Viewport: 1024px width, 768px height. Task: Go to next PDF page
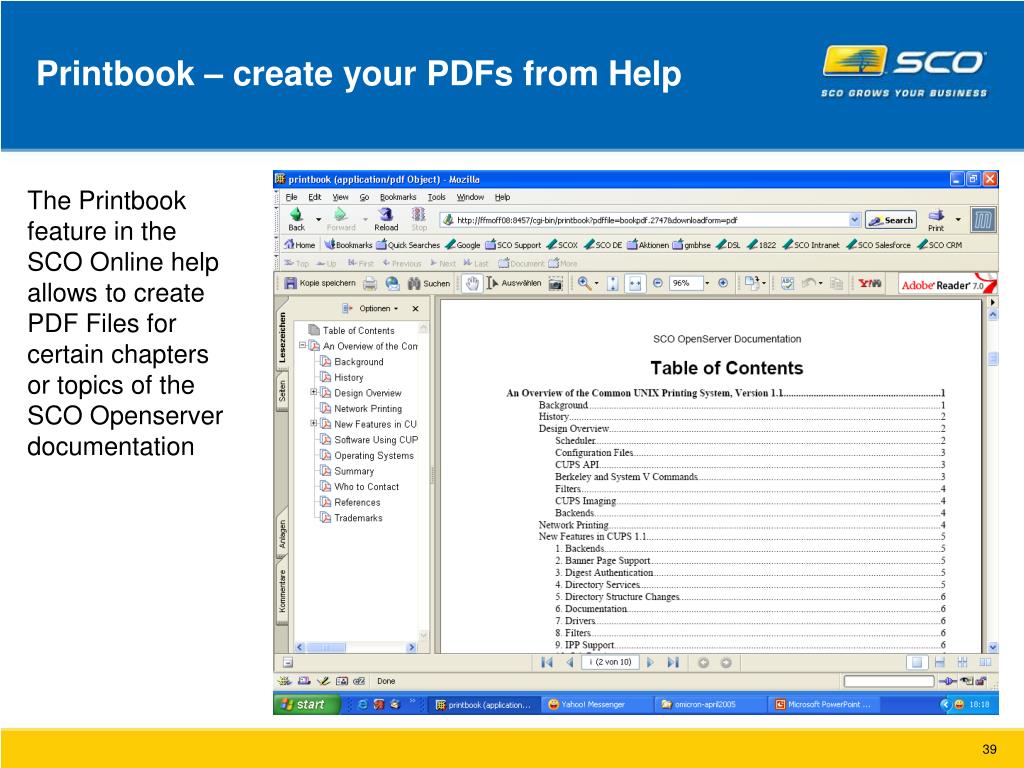click(x=650, y=662)
